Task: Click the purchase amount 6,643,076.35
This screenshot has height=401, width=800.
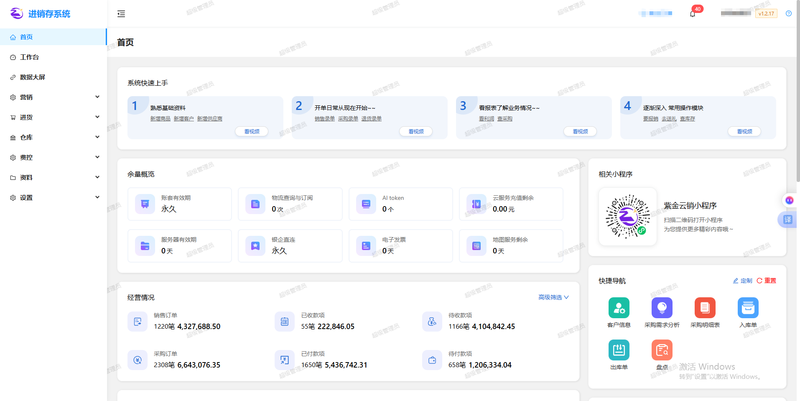Action: 199,365
